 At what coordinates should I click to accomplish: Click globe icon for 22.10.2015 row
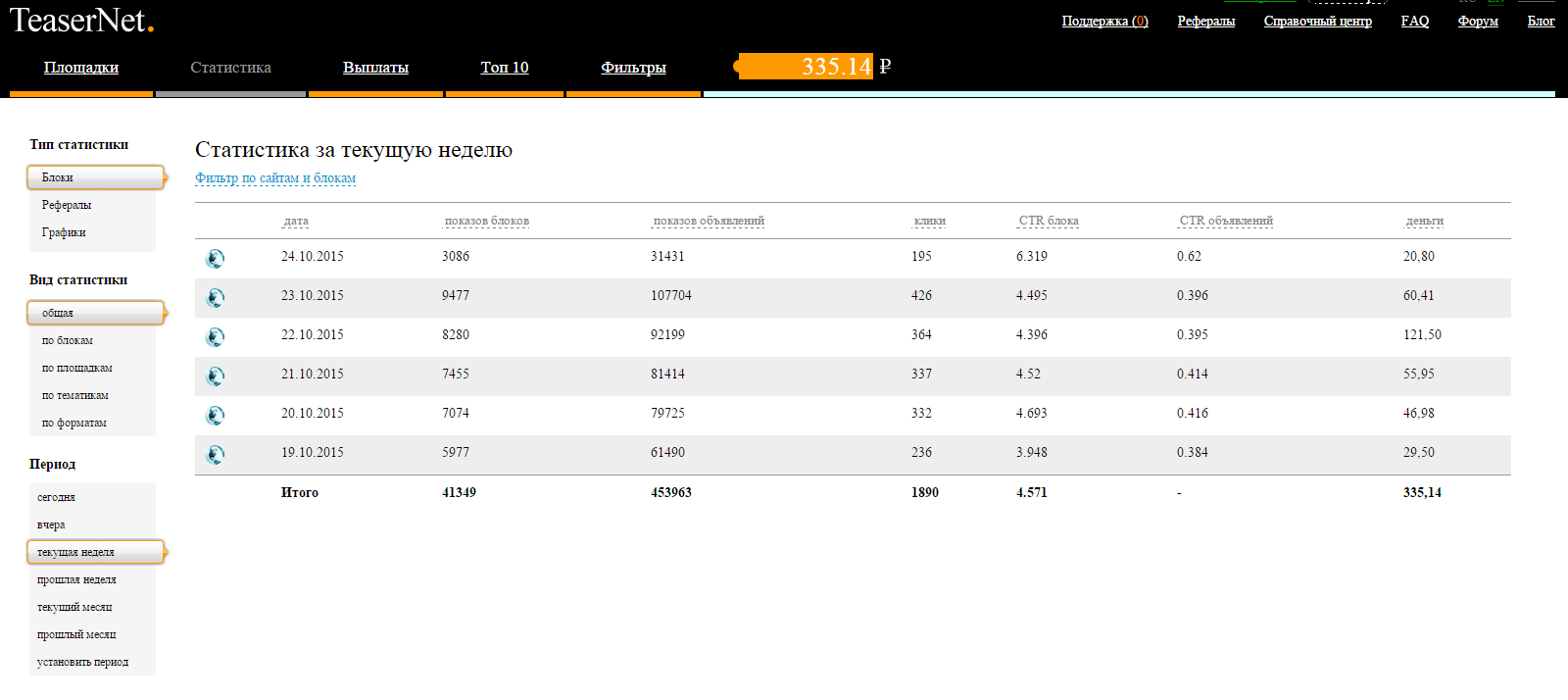pos(216,337)
